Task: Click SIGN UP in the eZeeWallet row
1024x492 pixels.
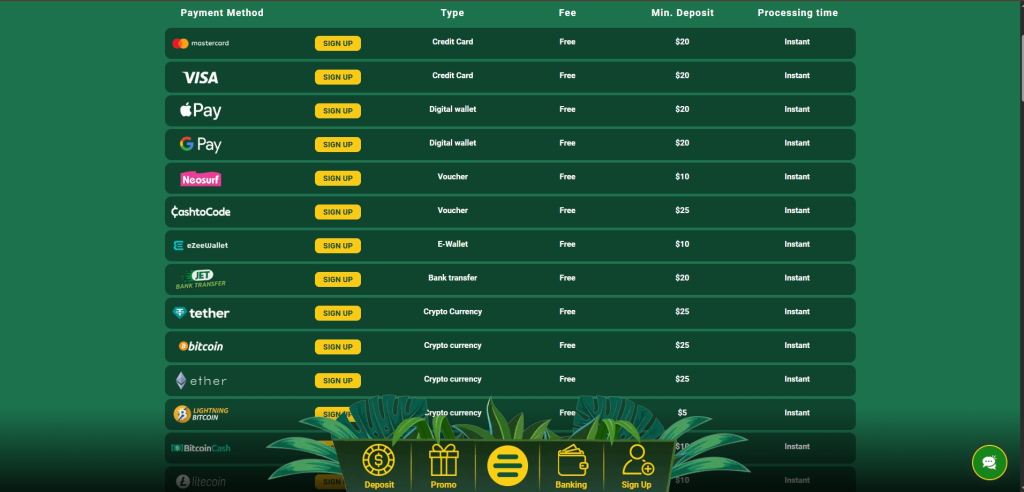Action: tap(338, 246)
